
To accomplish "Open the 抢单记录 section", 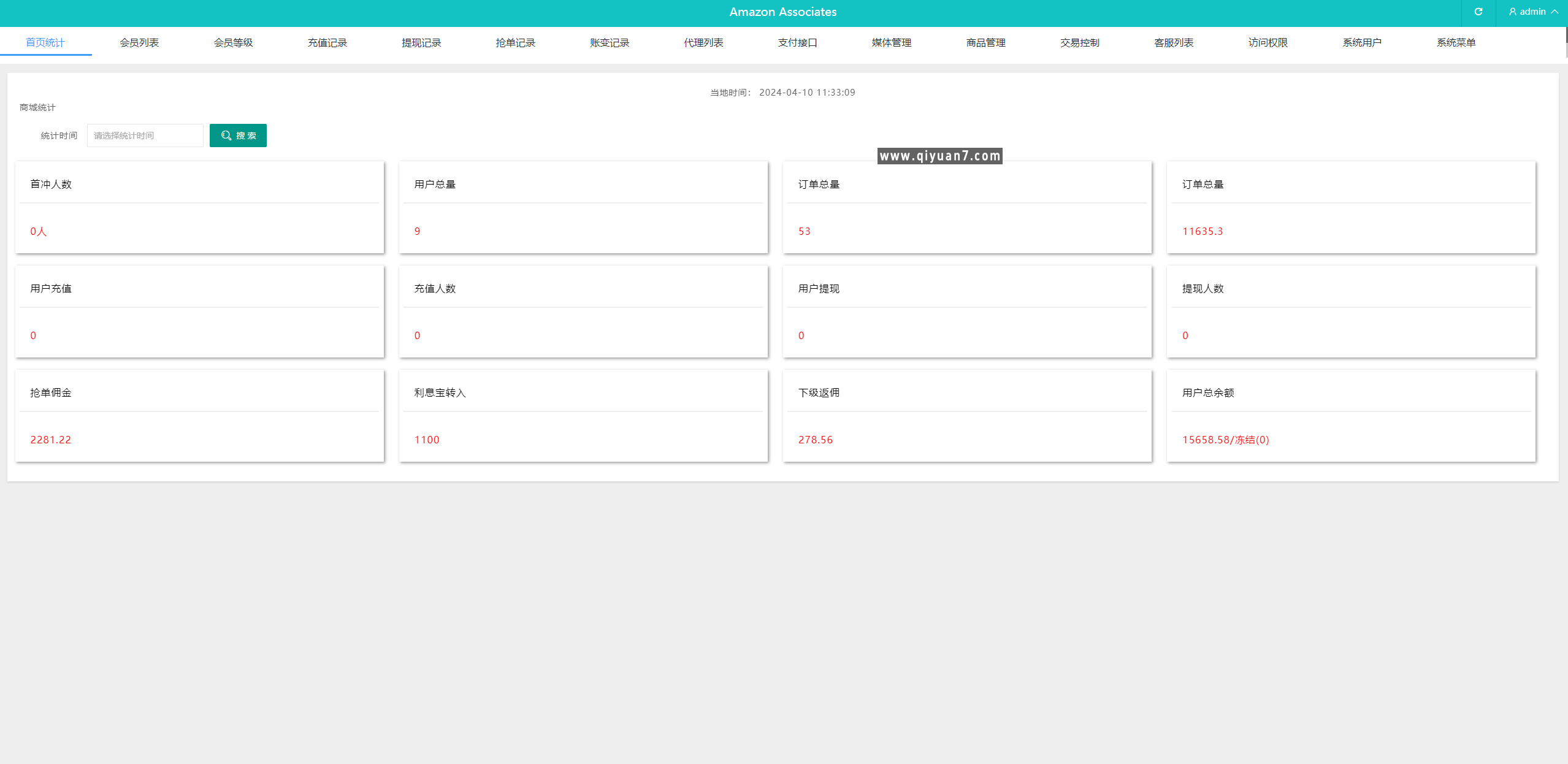I will pos(514,42).
